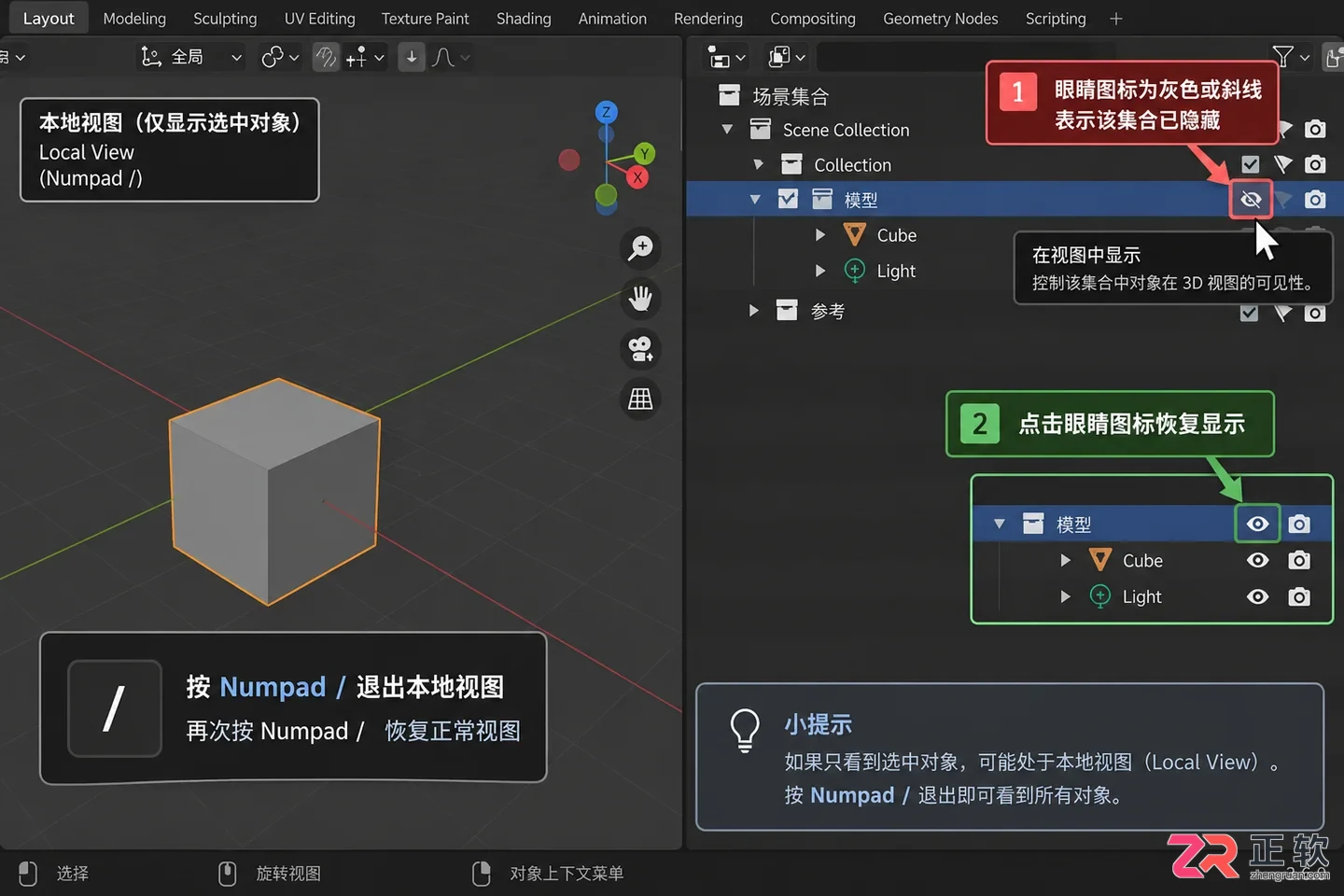Click the orange triangle mesh icon beside Cube
This screenshot has width=1344, height=896.
[x=854, y=235]
